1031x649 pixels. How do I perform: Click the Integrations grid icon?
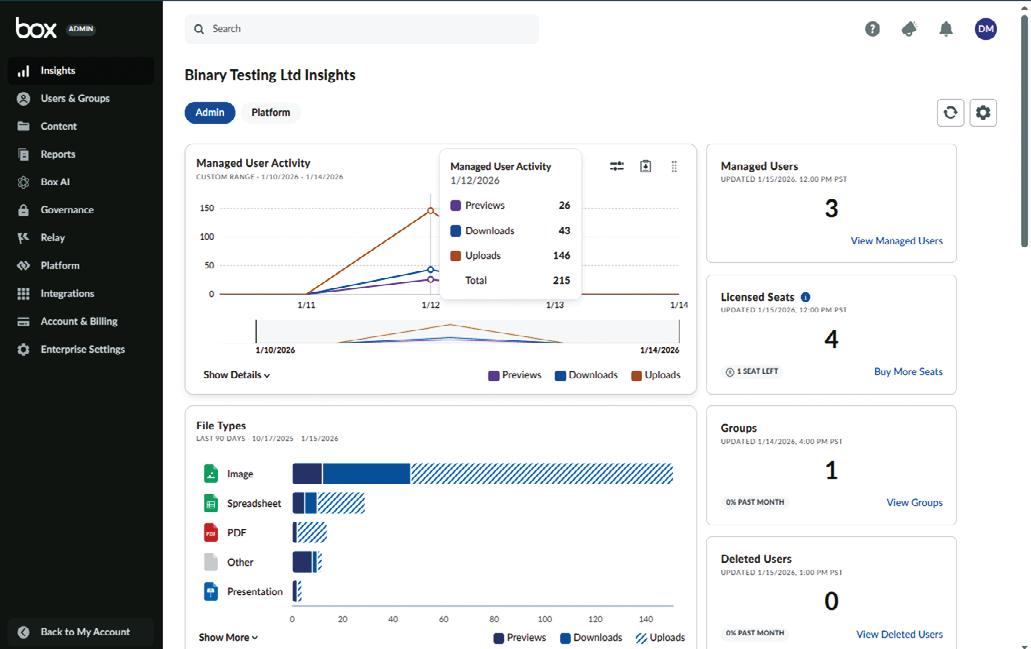click(23, 293)
